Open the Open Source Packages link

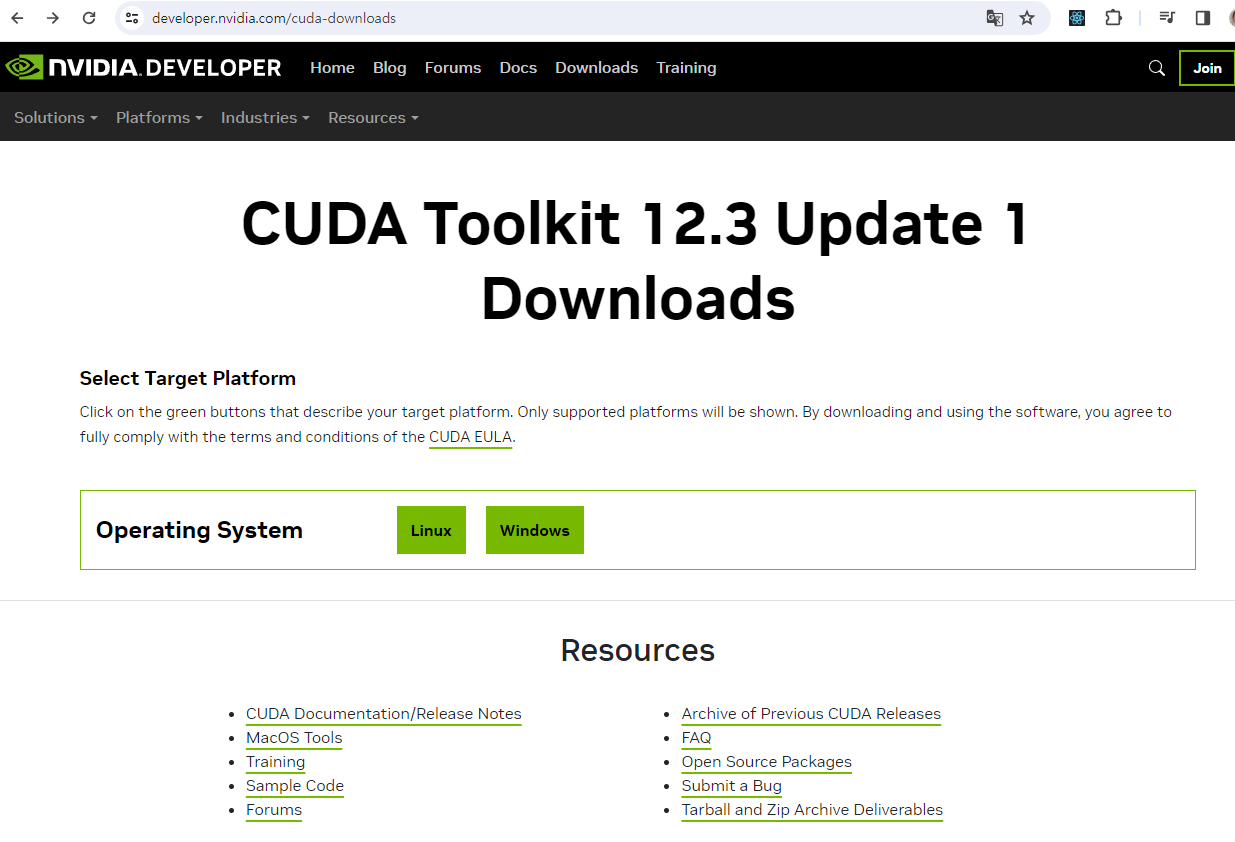coord(767,762)
